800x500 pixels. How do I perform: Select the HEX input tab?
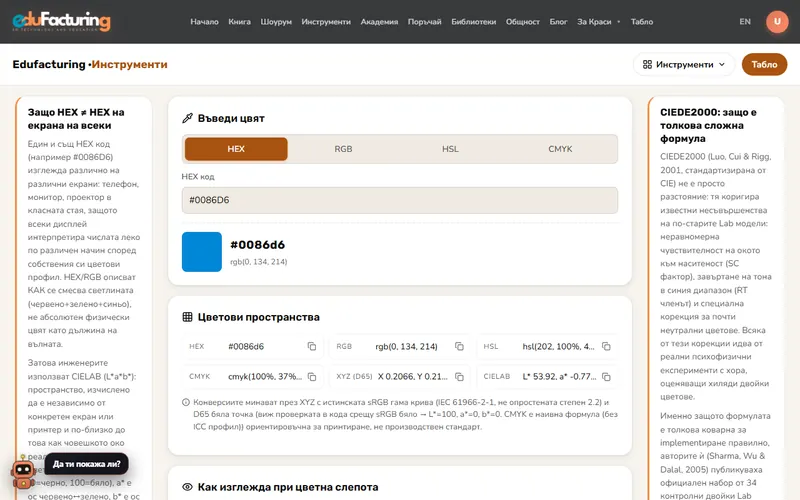tap(236, 149)
